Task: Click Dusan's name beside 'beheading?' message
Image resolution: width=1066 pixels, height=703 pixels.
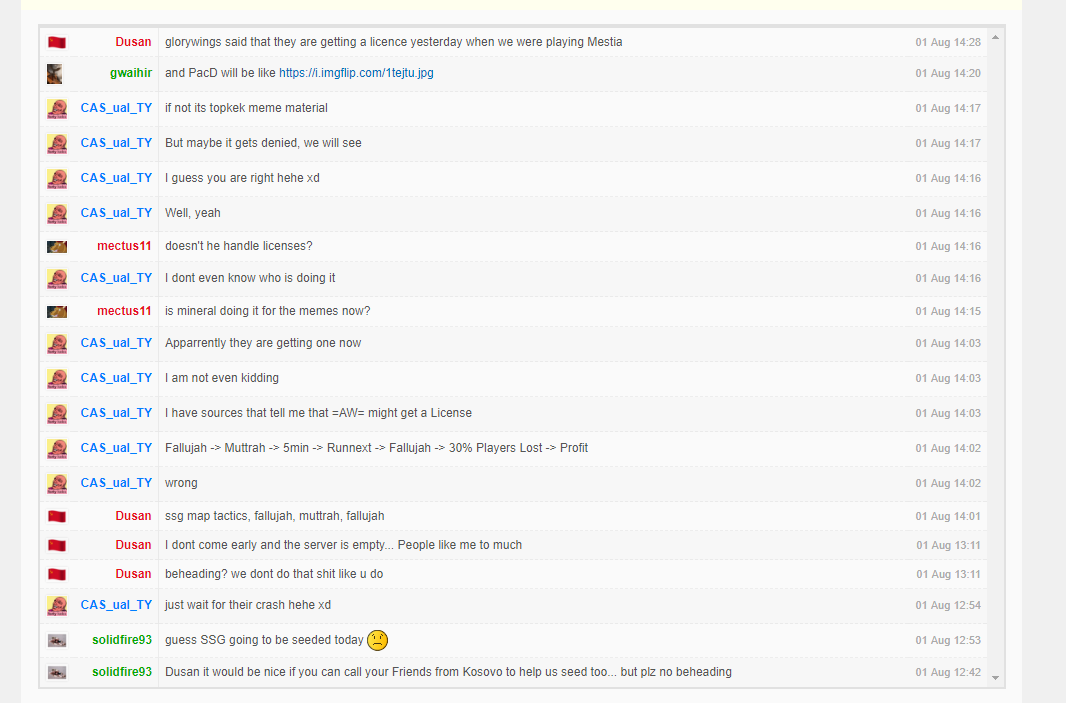Action: coord(133,574)
